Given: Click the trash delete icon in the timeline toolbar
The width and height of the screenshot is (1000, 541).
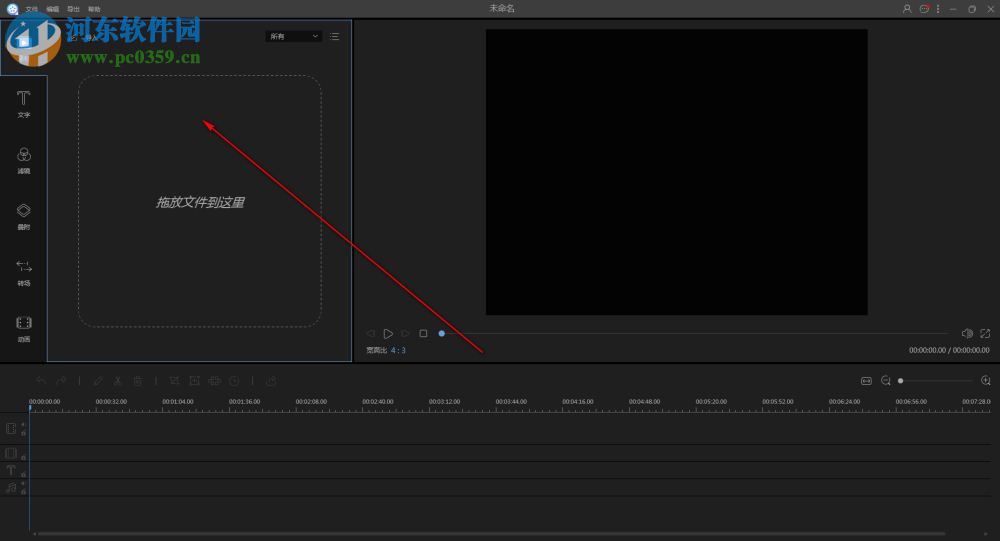Looking at the screenshot, I should coord(137,381).
